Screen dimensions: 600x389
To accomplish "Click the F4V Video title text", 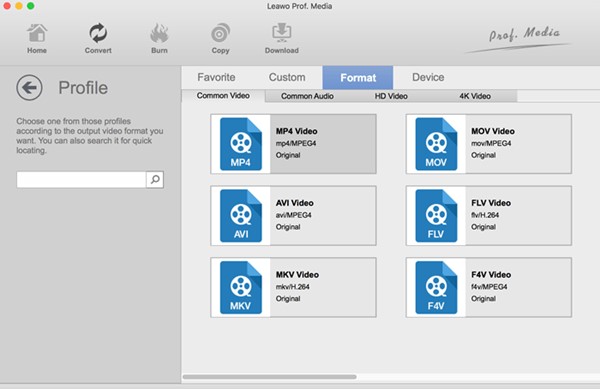I will point(491,275).
